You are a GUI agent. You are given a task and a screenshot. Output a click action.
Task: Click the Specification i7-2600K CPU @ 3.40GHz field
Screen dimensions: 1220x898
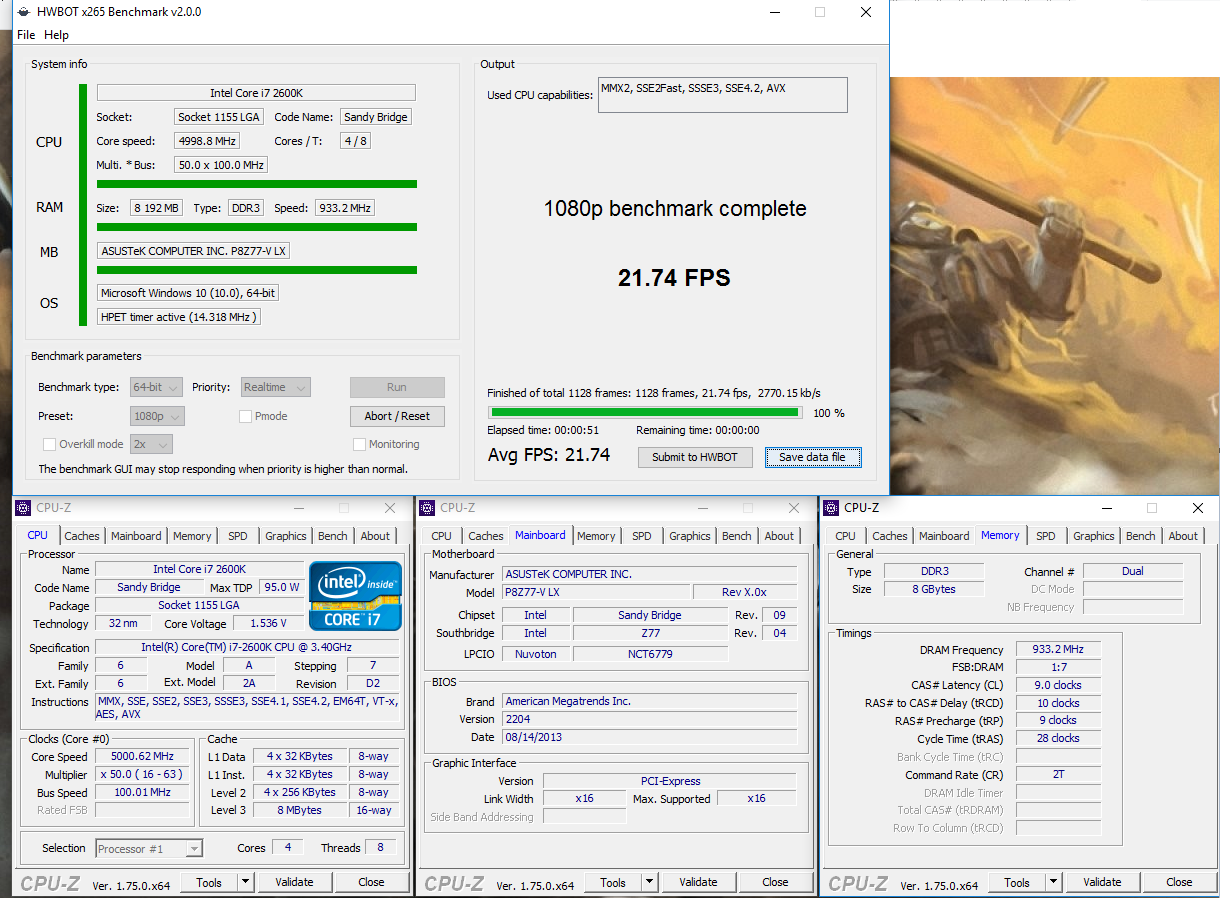click(x=249, y=648)
